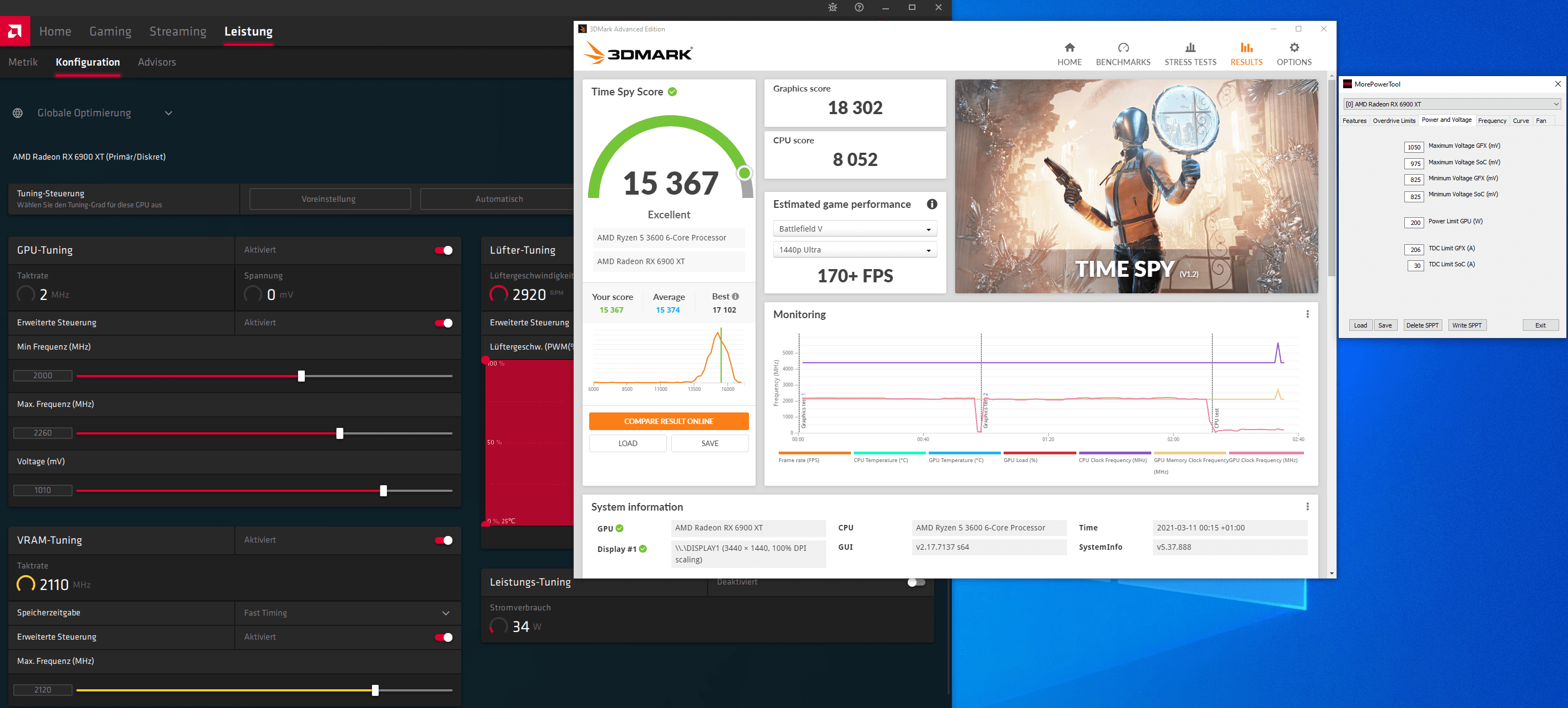Click the VRAM Max. Frequenz slider handle
The image size is (1568, 708).
coord(375,690)
